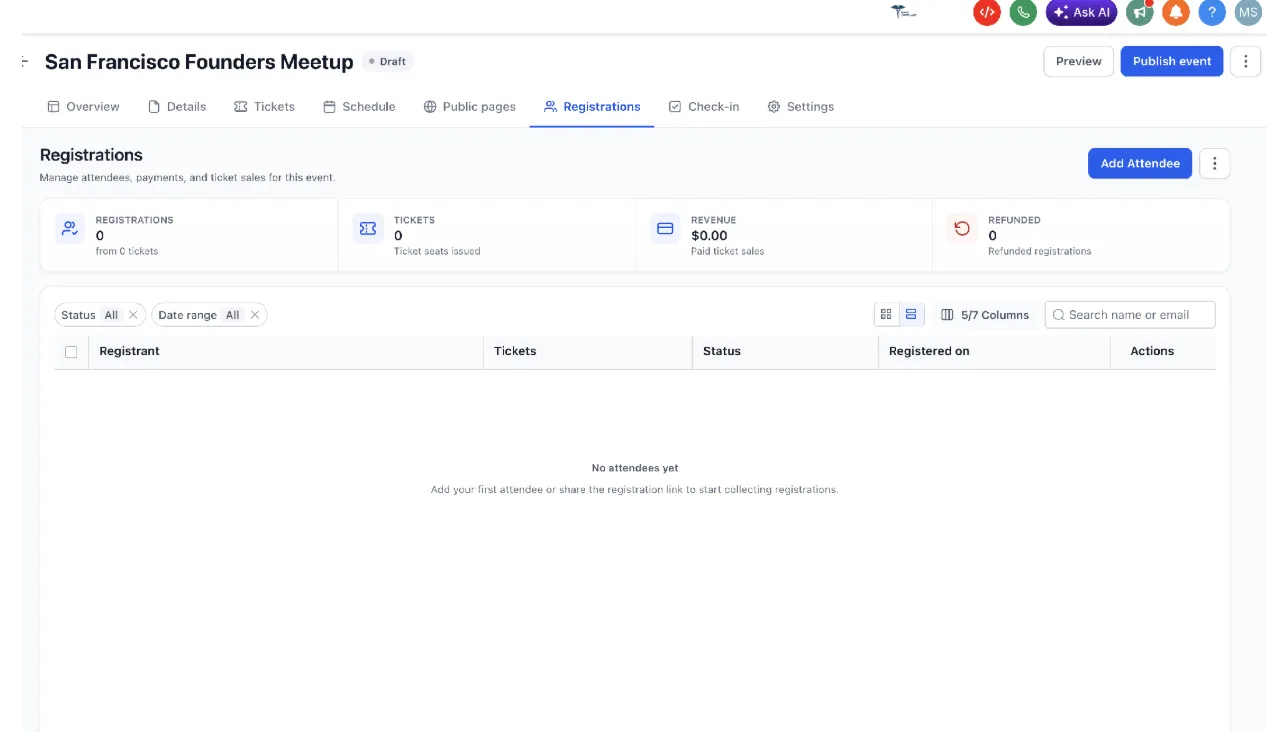The image size is (1266, 732).
Task: Open the megaphone announcements icon
Action: coord(1140,12)
